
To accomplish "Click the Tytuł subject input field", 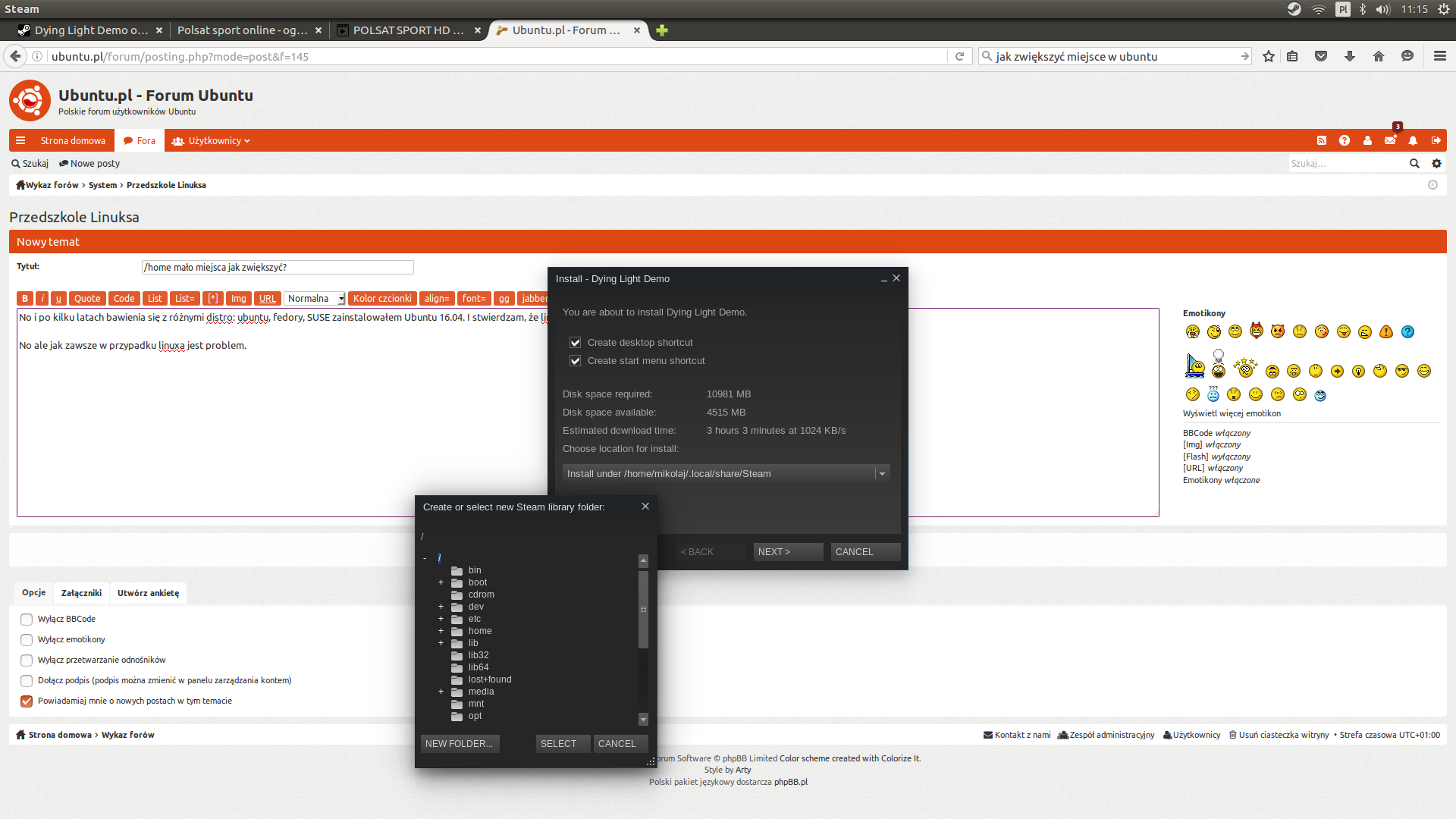I will (278, 268).
